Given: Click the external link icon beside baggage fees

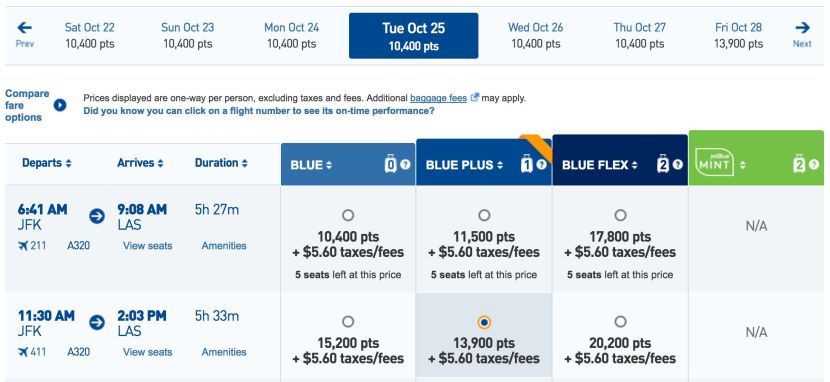Looking at the screenshot, I should [x=475, y=98].
